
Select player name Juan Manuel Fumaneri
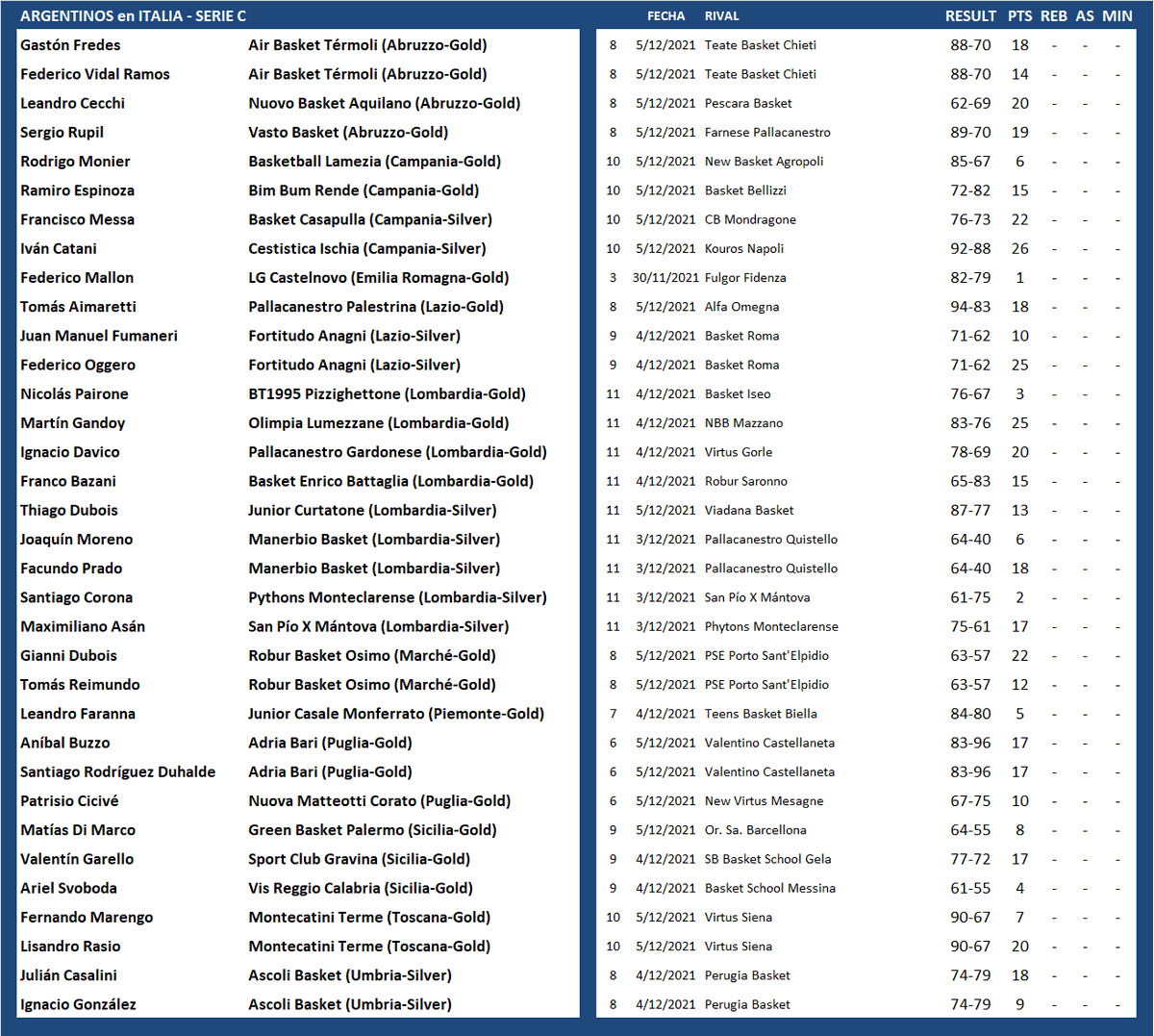pos(99,336)
